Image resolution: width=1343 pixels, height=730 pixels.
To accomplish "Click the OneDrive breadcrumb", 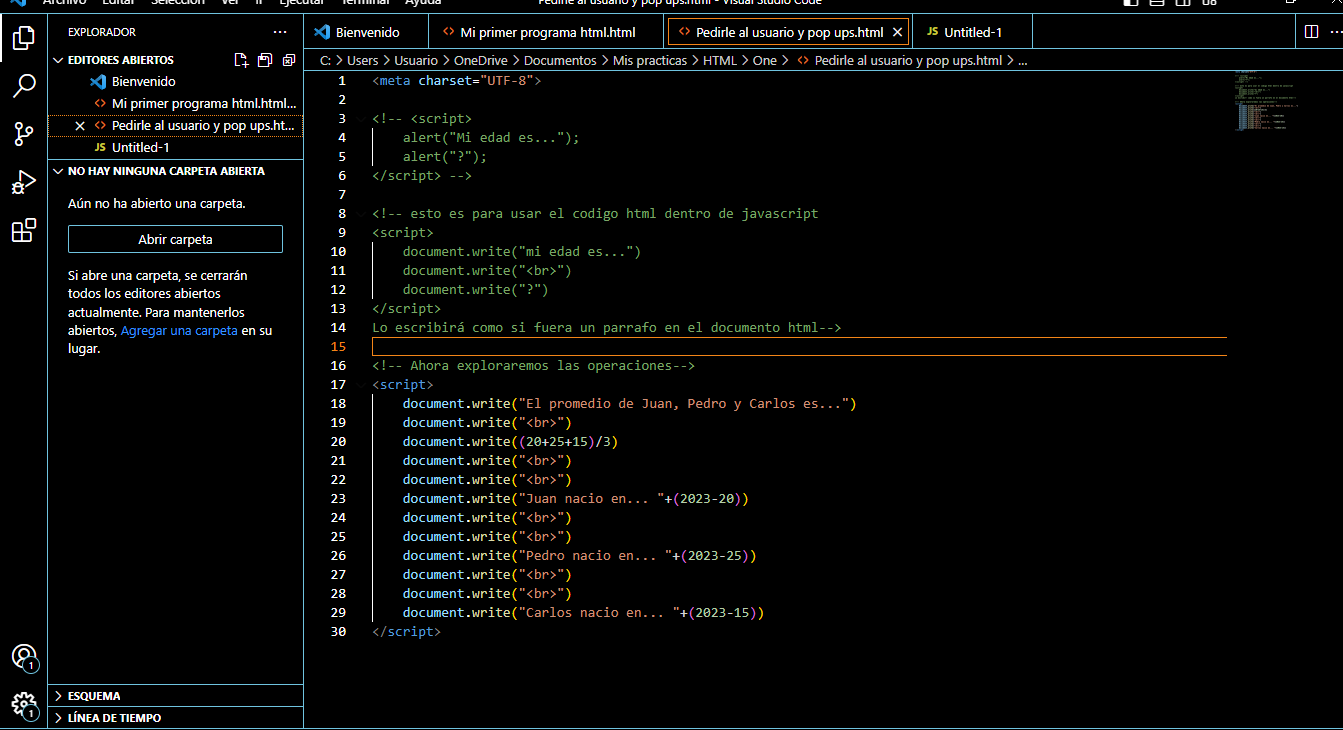I will (481, 60).
